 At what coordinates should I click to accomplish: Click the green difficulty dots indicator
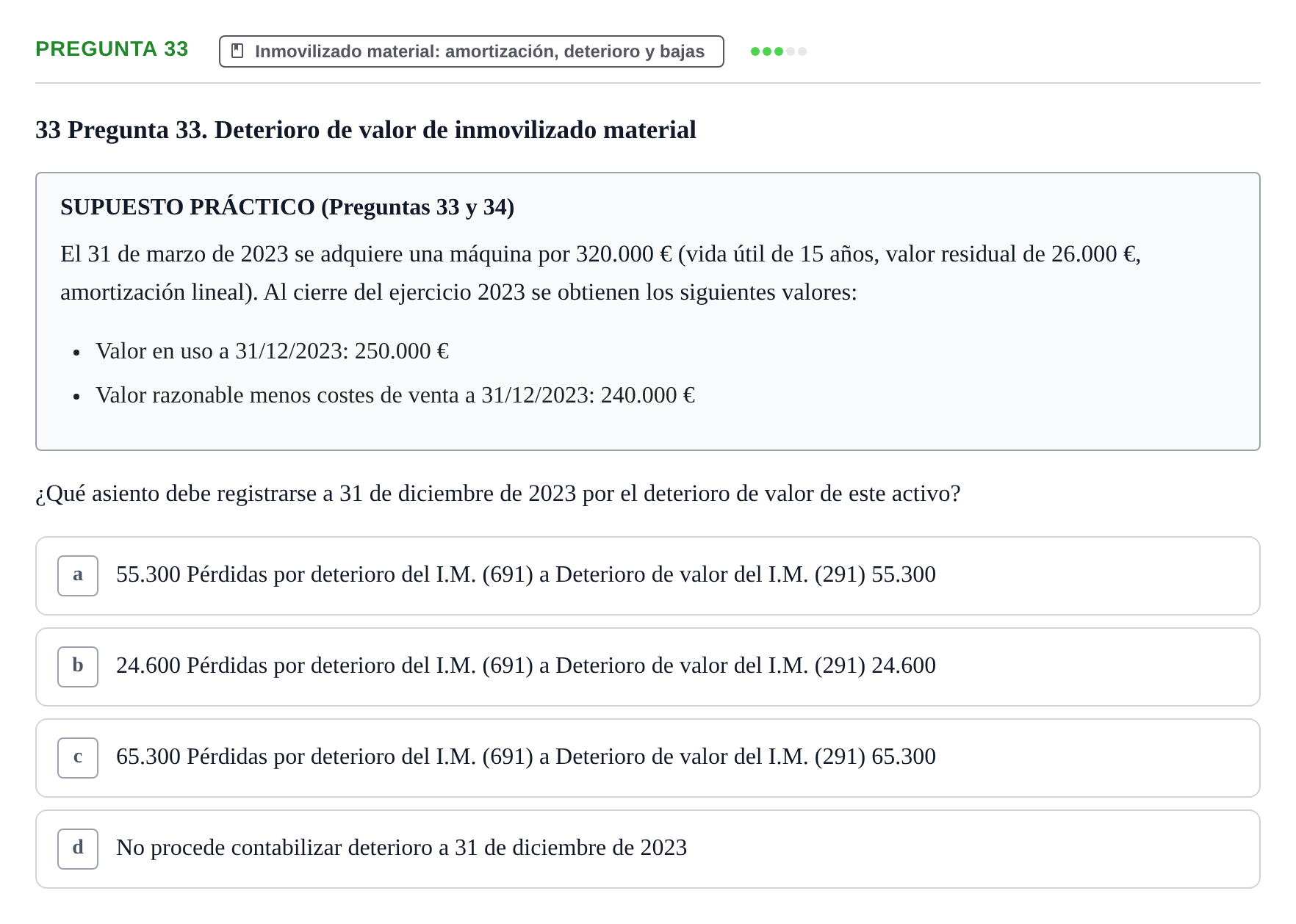[779, 51]
